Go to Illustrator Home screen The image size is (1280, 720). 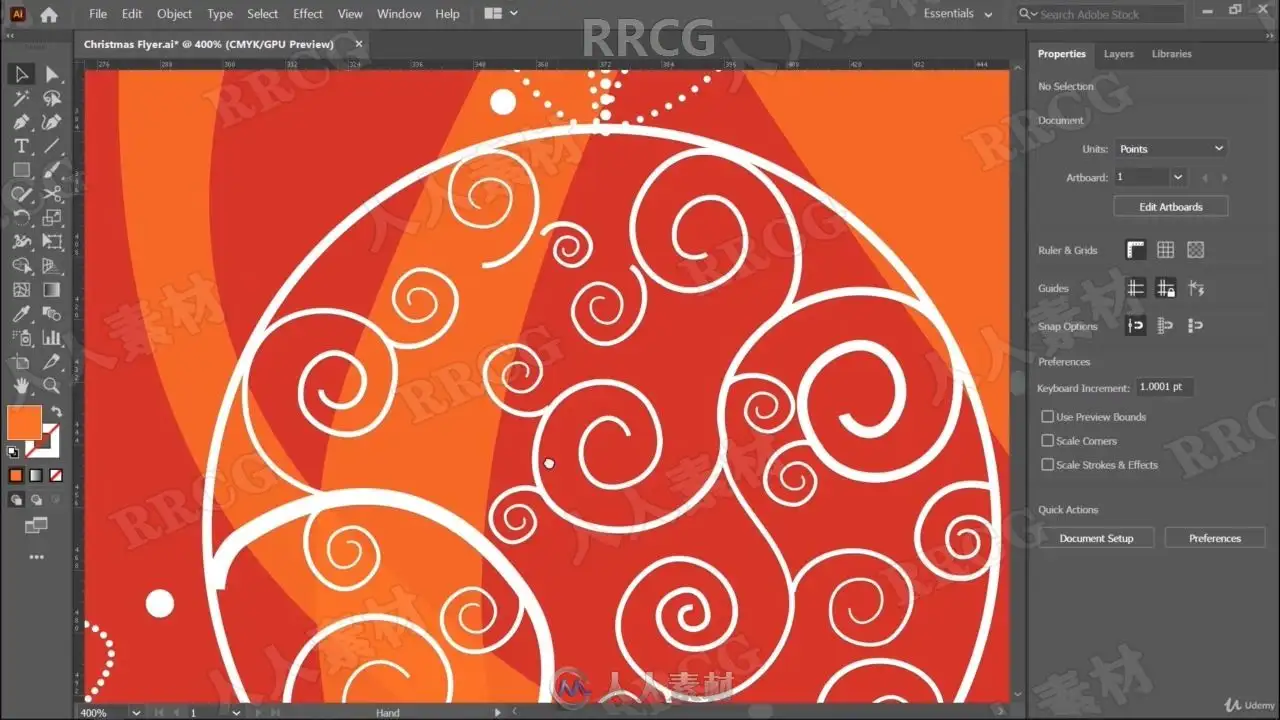(48, 14)
